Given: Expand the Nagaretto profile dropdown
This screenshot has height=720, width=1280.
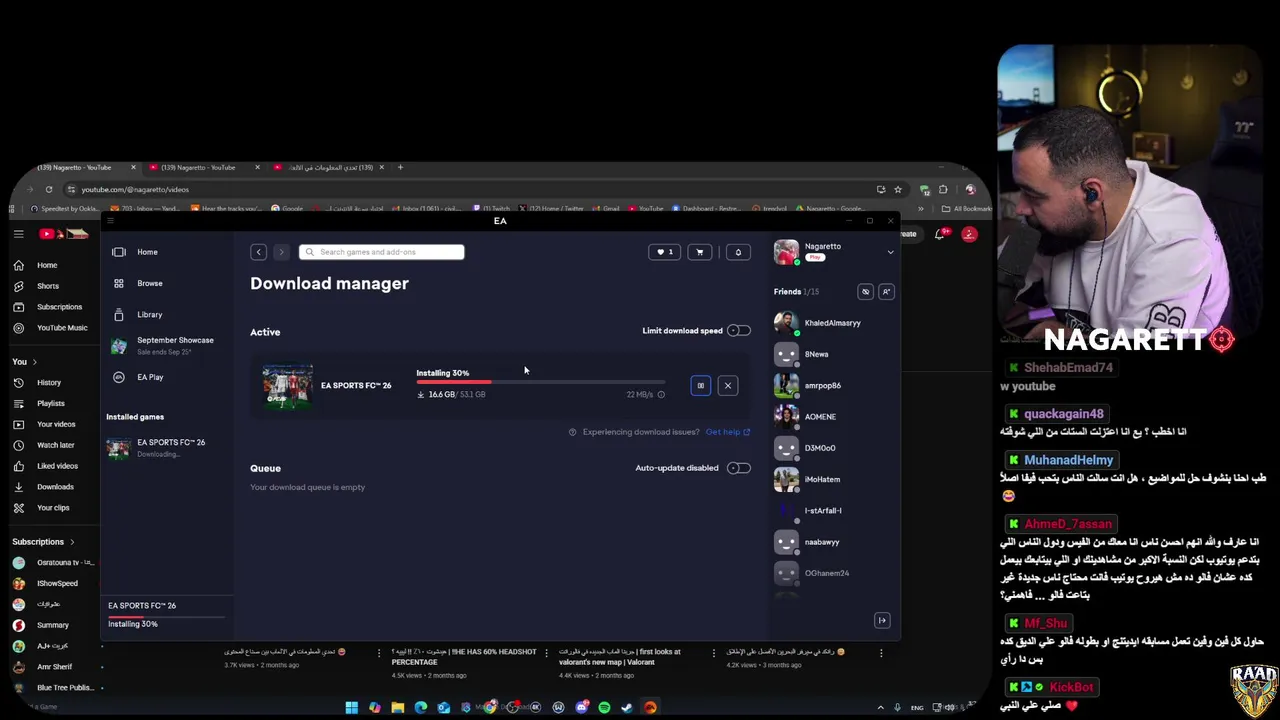Looking at the screenshot, I should (890, 252).
